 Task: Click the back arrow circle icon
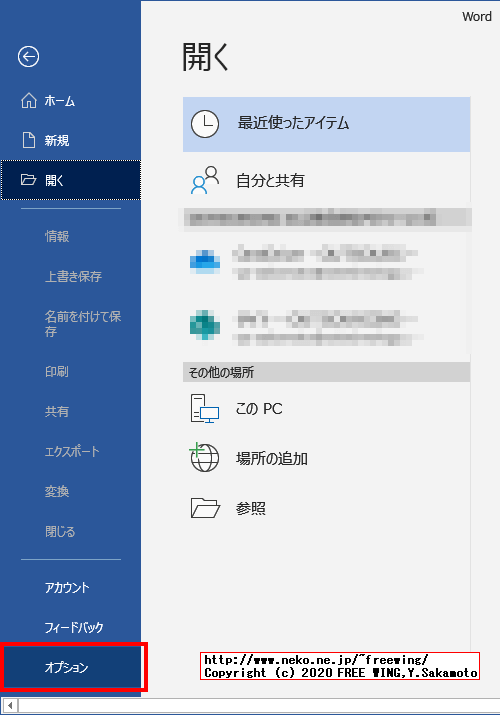pyautogui.click(x=28, y=57)
